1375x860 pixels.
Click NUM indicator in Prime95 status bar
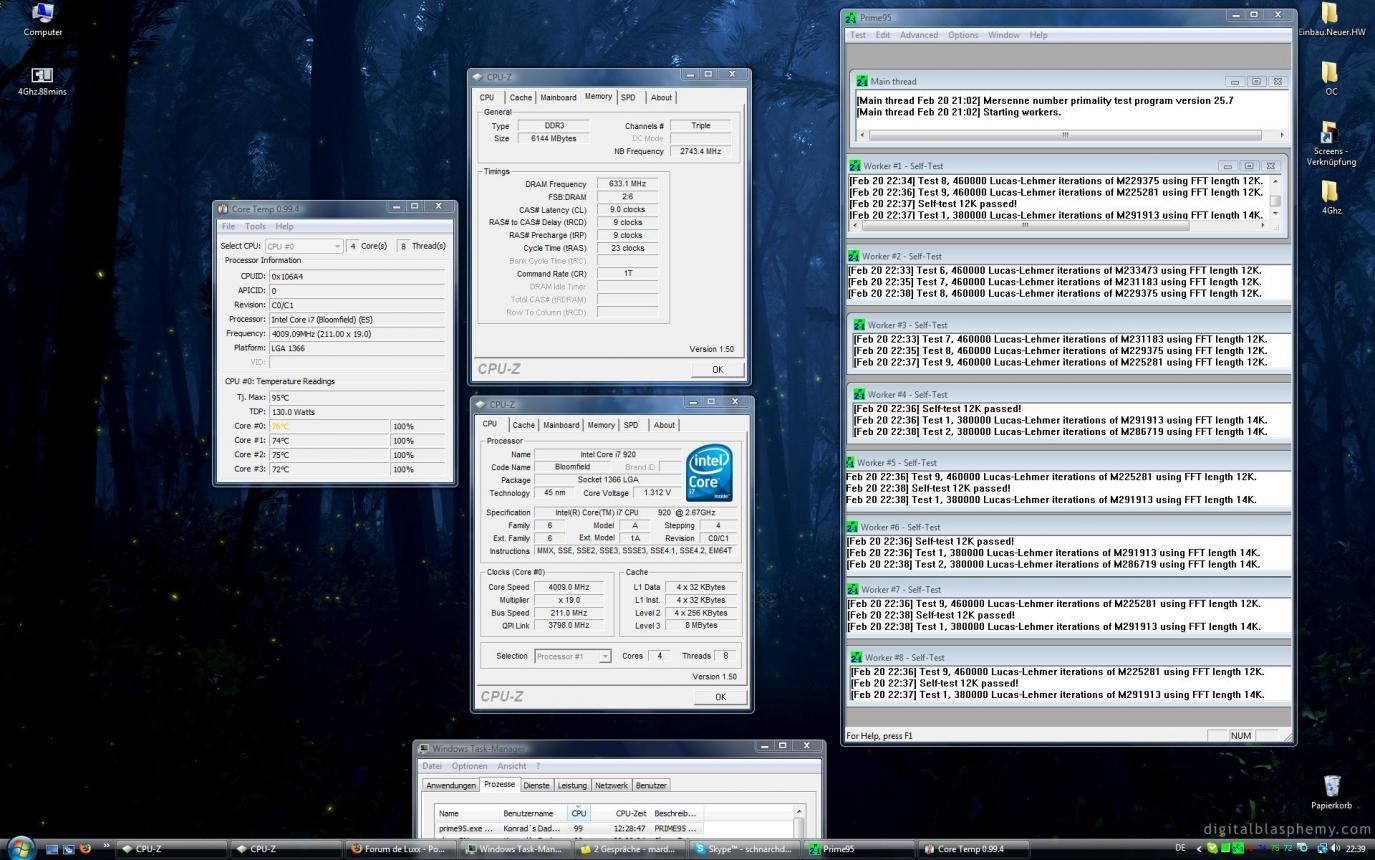click(1241, 735)
